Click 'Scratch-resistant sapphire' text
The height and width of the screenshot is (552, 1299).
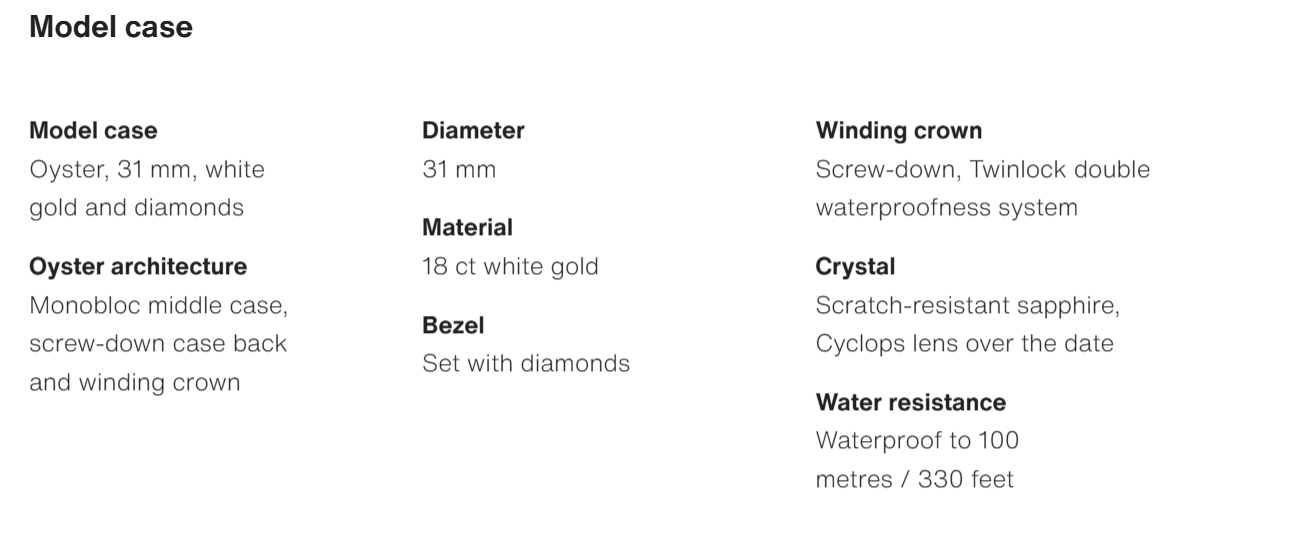click(x=967, y=305)
